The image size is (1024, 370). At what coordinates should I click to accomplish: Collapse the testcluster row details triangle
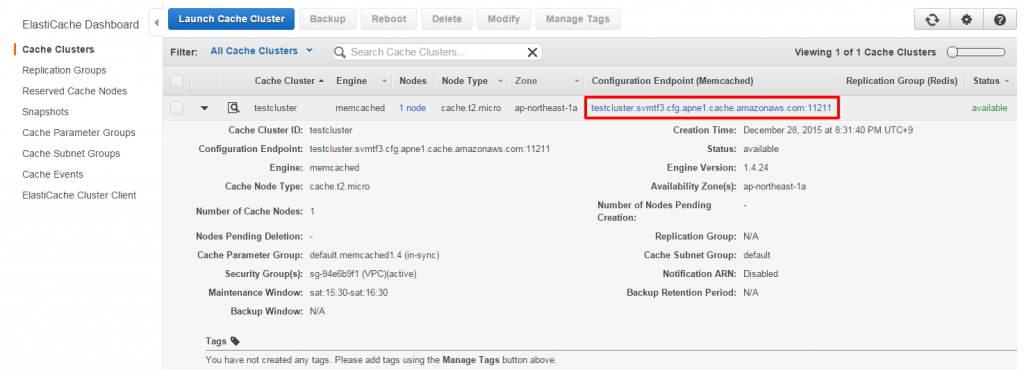pyautogui.click(x=204, y=108)
